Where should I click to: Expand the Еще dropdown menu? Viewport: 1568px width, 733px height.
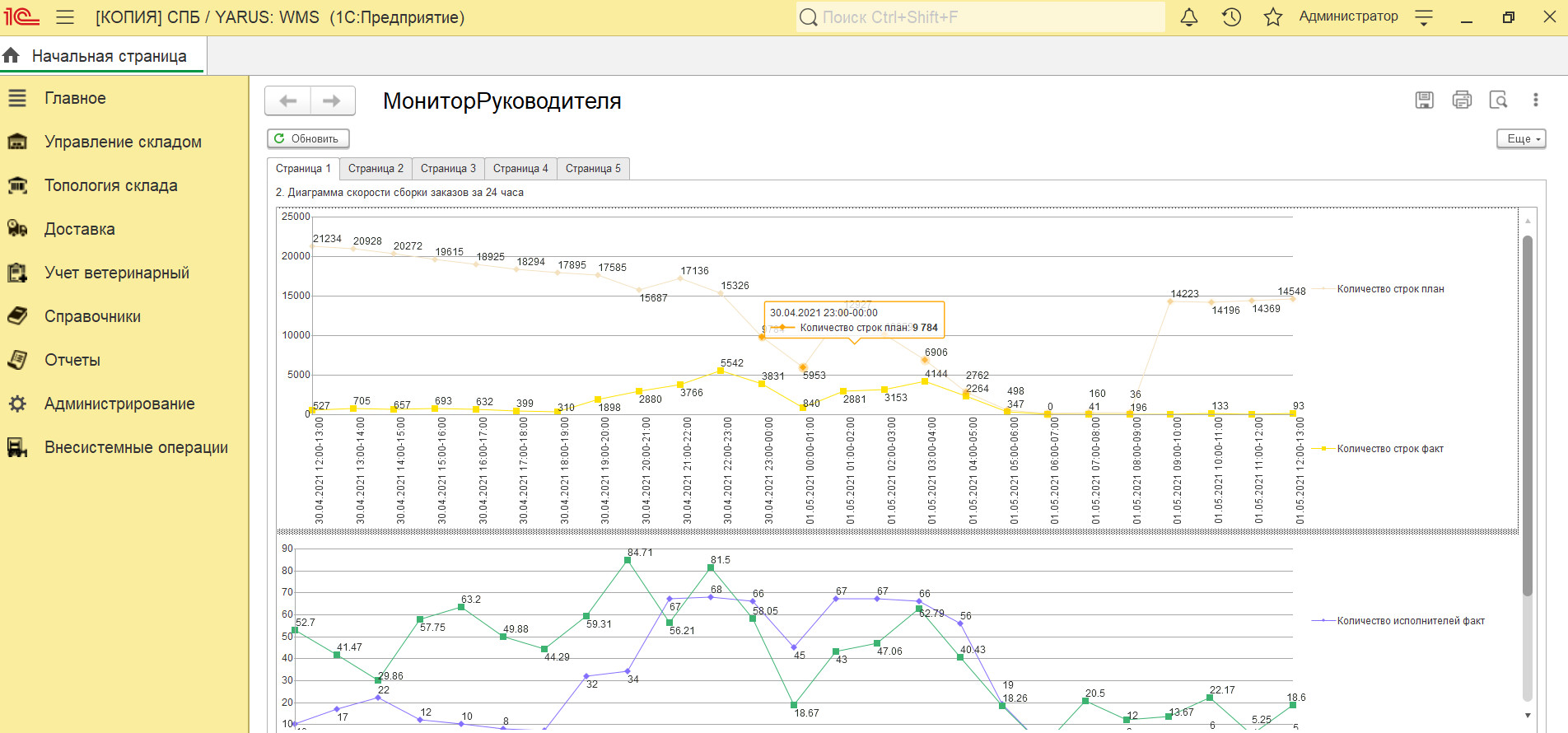tap(1521, 138)
